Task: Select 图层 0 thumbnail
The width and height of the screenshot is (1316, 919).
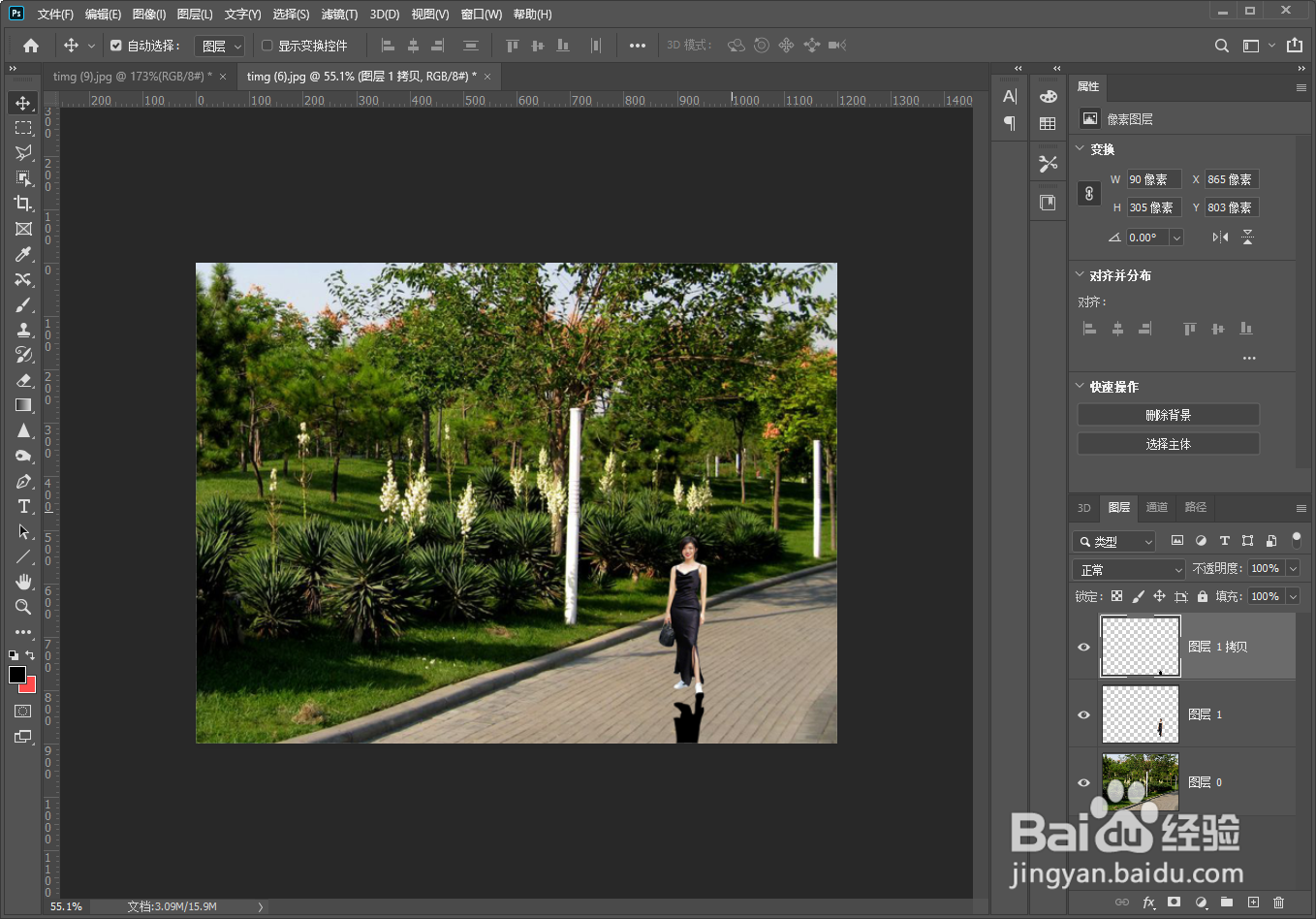Action: (x=1141, y=782)
